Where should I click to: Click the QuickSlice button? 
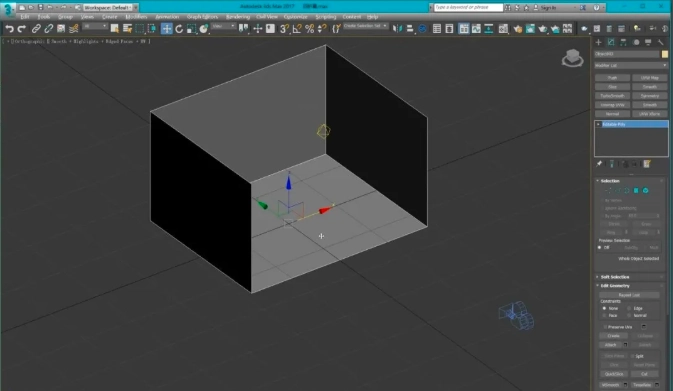[x=614, y=374]
